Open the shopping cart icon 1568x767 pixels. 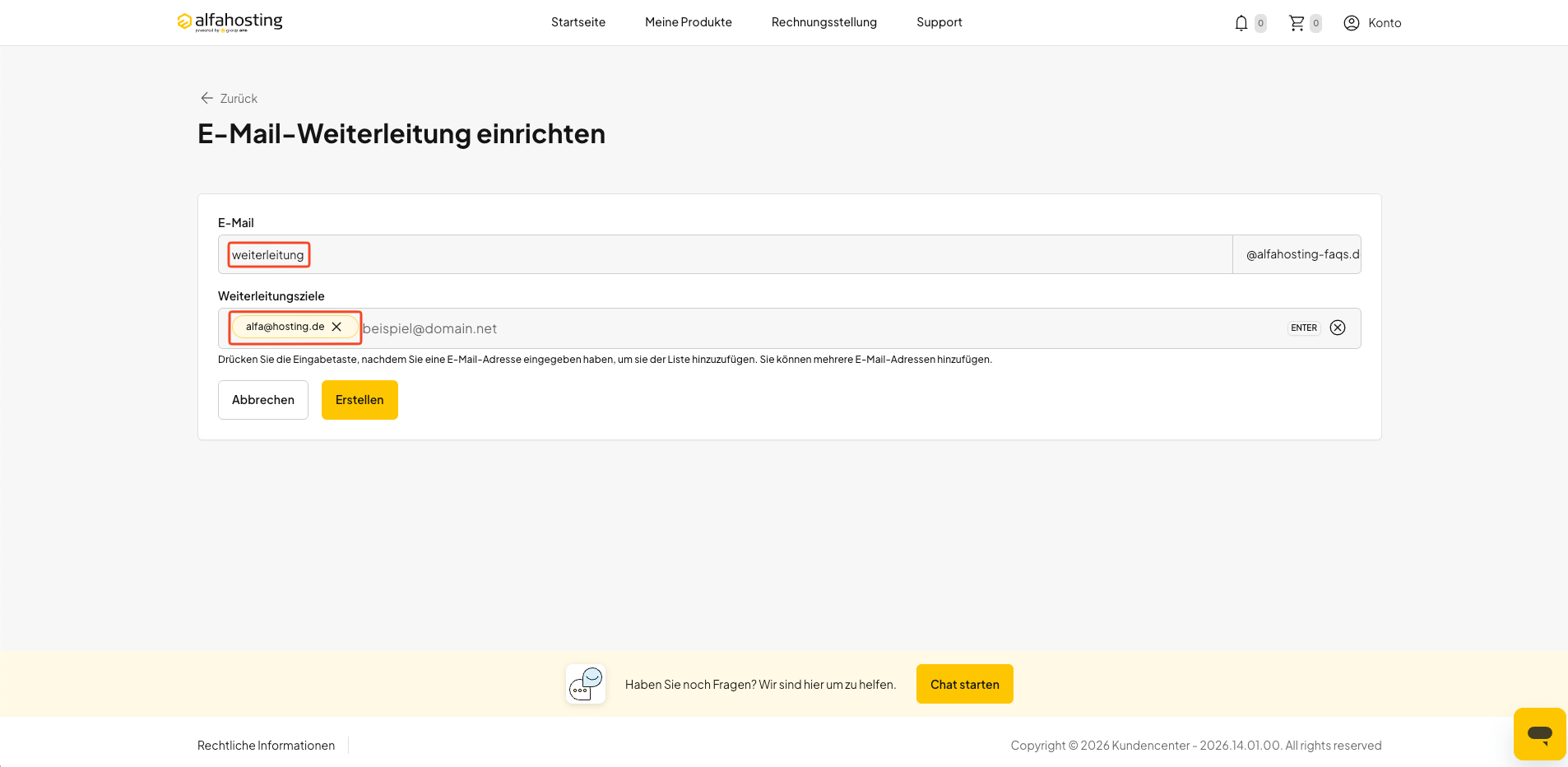click(x=1297, y=23)
